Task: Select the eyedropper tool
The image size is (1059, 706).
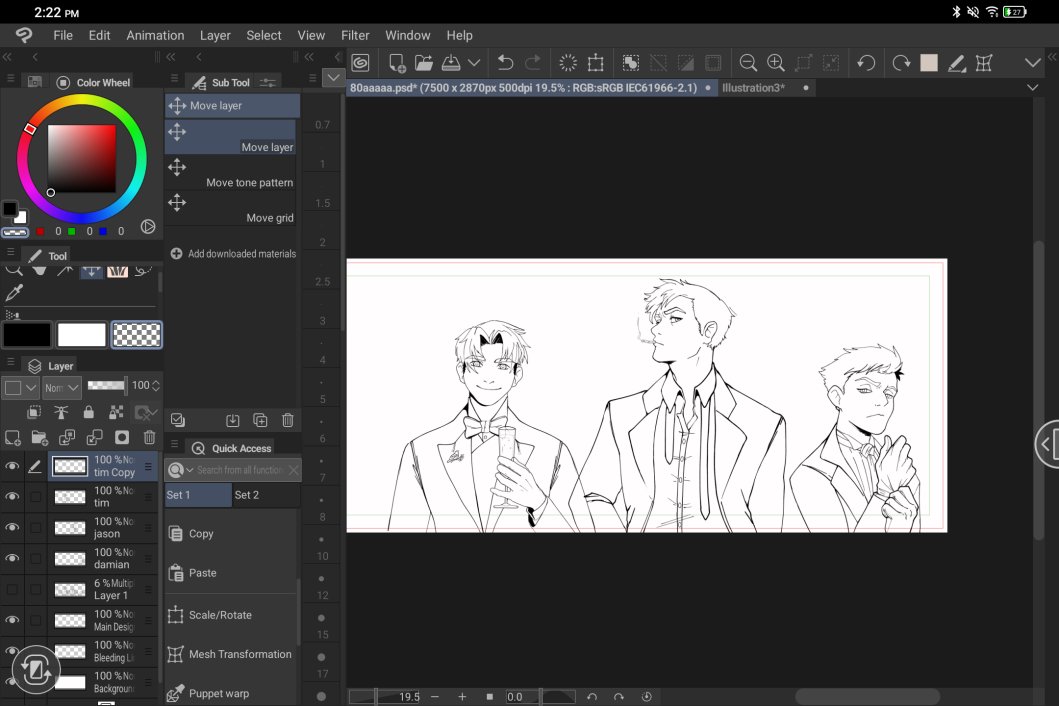Action: point(14,293)
